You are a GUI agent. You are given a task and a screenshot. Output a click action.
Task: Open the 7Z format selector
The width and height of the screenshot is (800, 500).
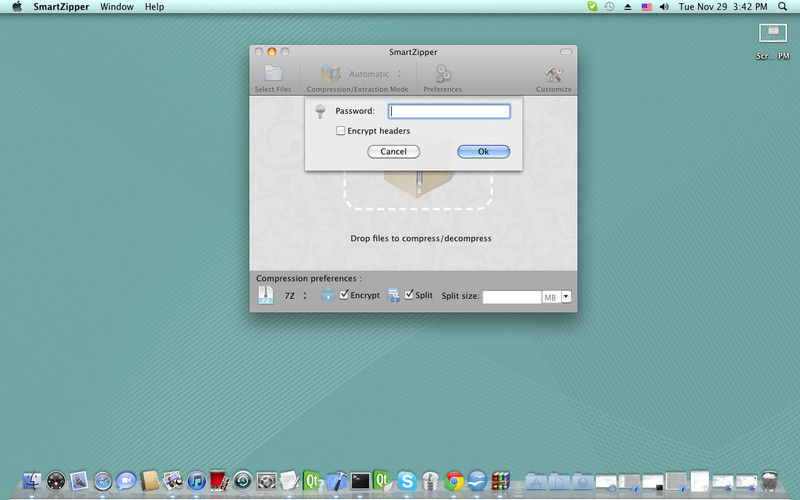tap(296, 296)
